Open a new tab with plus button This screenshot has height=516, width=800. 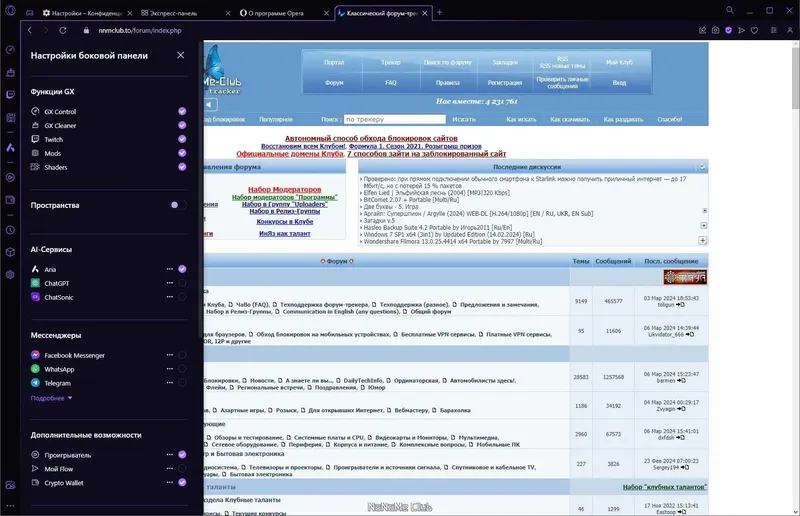(x=440, y=13)
